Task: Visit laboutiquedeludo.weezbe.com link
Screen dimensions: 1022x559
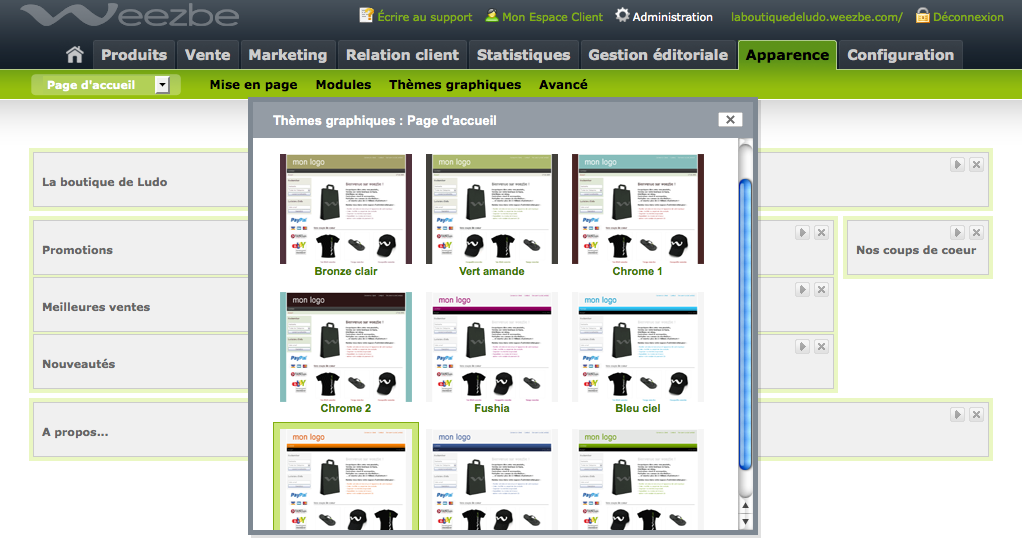Action: coord(817,17)
